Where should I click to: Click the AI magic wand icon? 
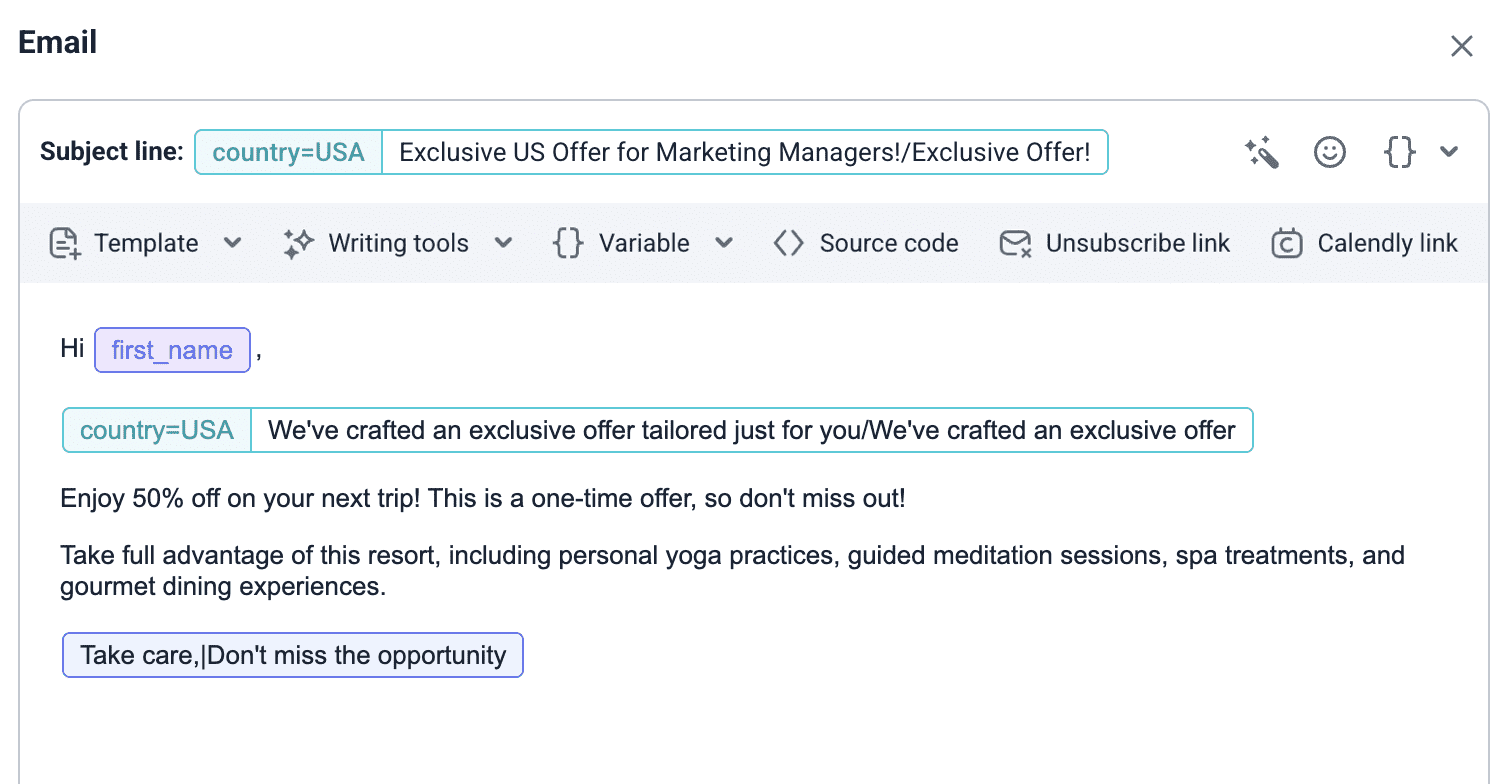click(1262, 153)
